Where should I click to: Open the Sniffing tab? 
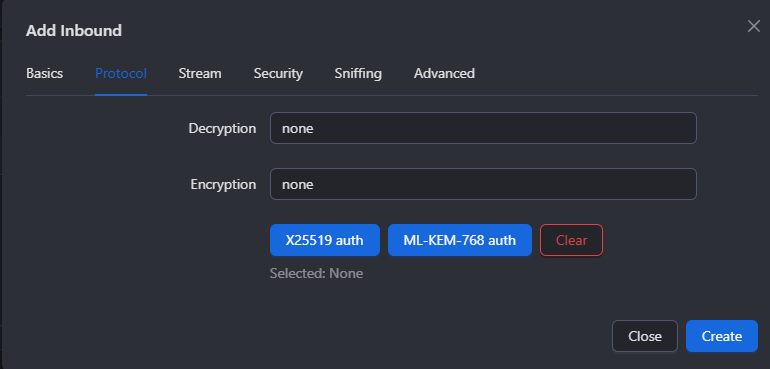point(358,74)
